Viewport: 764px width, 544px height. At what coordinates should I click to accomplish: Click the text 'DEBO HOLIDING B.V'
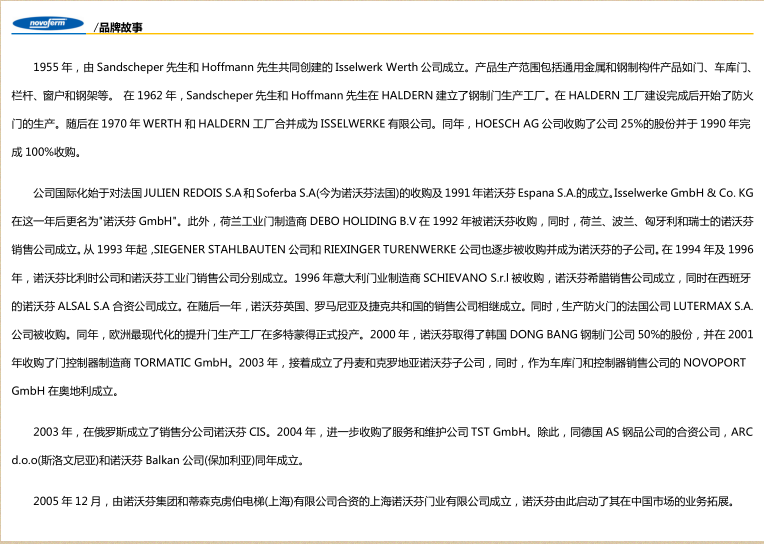363,221
